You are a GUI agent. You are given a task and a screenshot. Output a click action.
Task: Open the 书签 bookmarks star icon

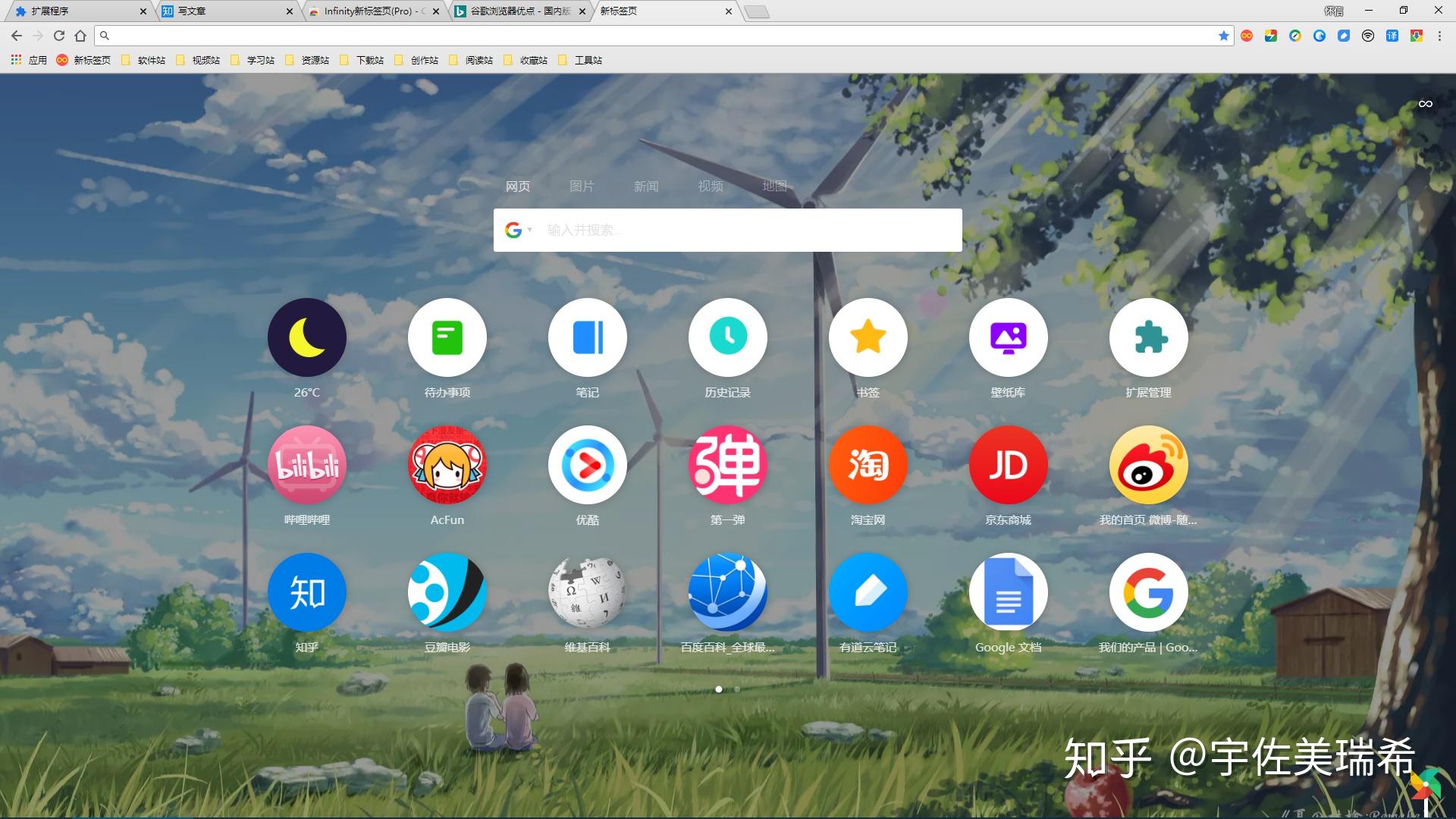[x=868, y=337]
